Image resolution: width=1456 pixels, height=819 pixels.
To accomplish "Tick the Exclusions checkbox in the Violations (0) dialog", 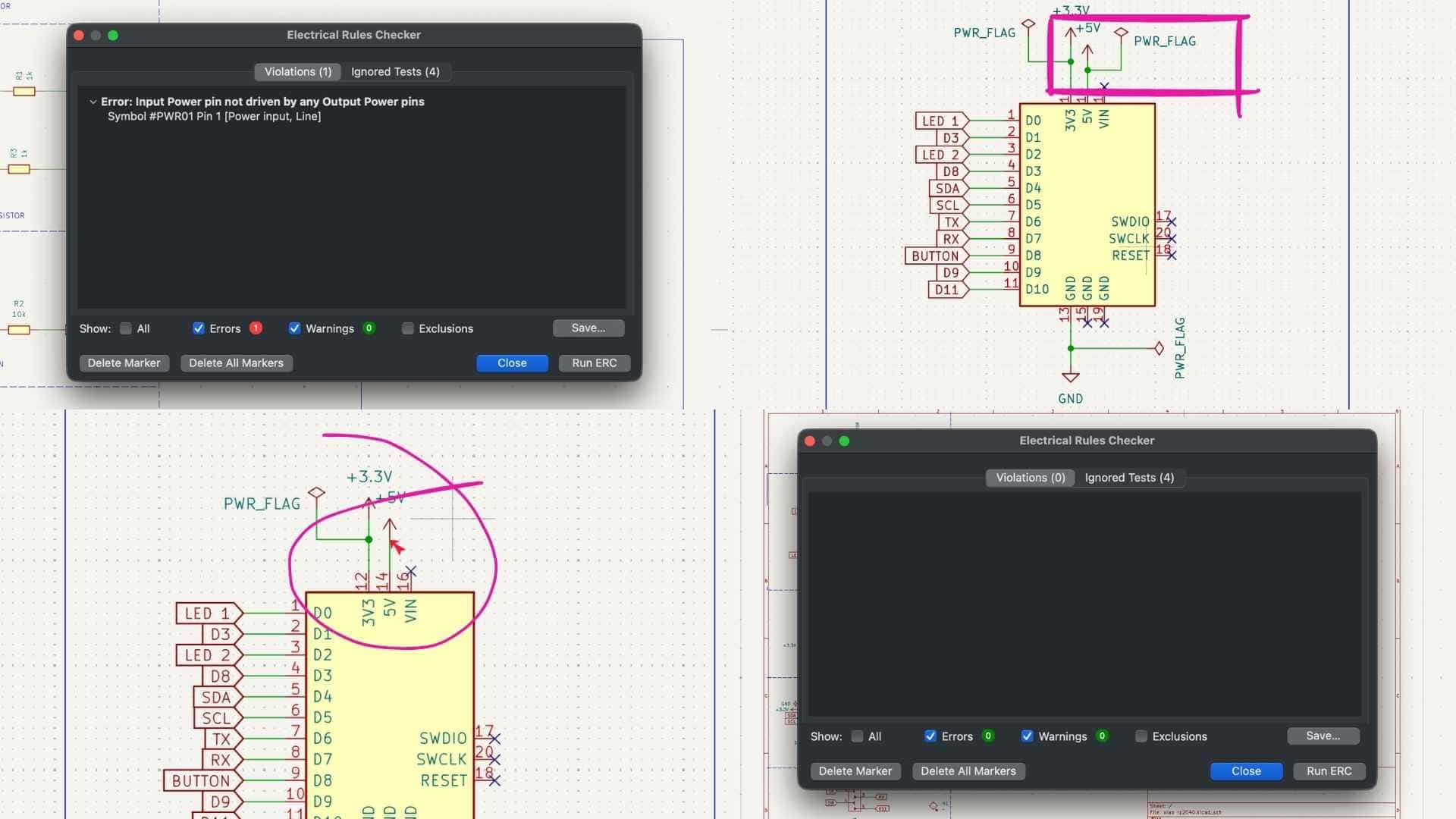I will pyautogui.click(x=1141, y=736).
